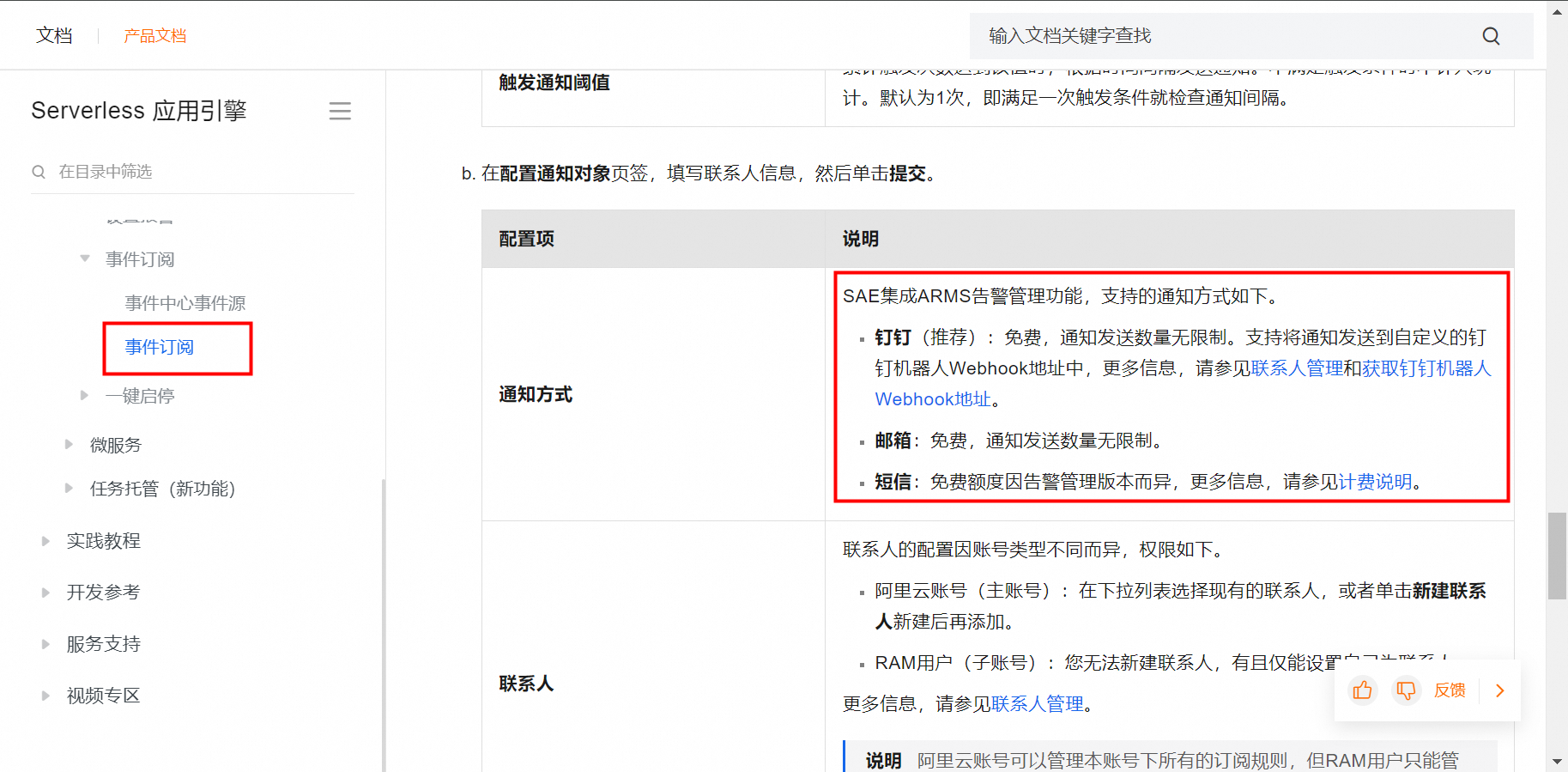Viewport: 1568px width, 772px height.
Task: Expand the 服务支持 tree node
Action: pos(45,644)
